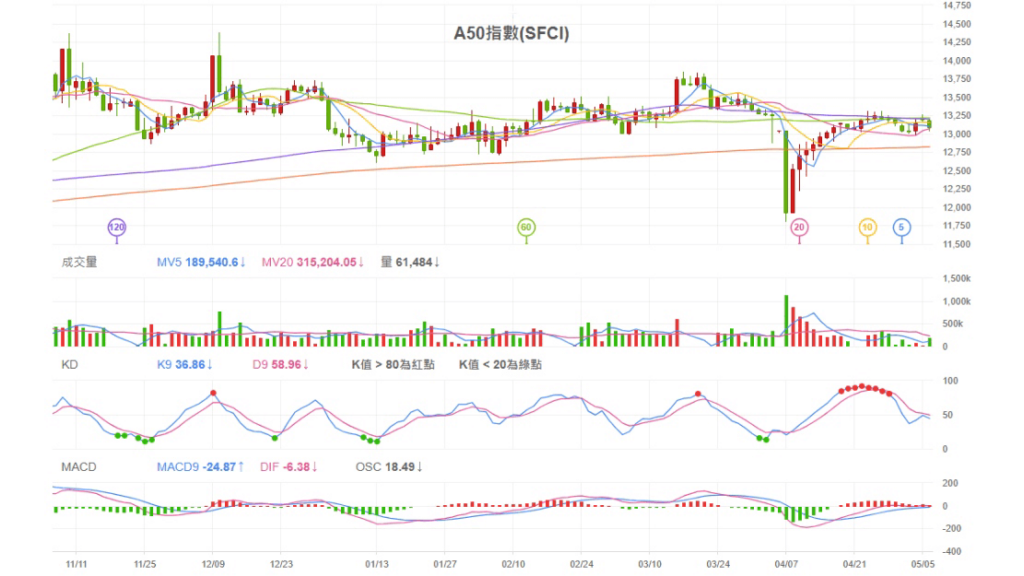Click the MV20 315,204.05 value
The width and height of the screenshot is (1024, 576).
point(313,262)
